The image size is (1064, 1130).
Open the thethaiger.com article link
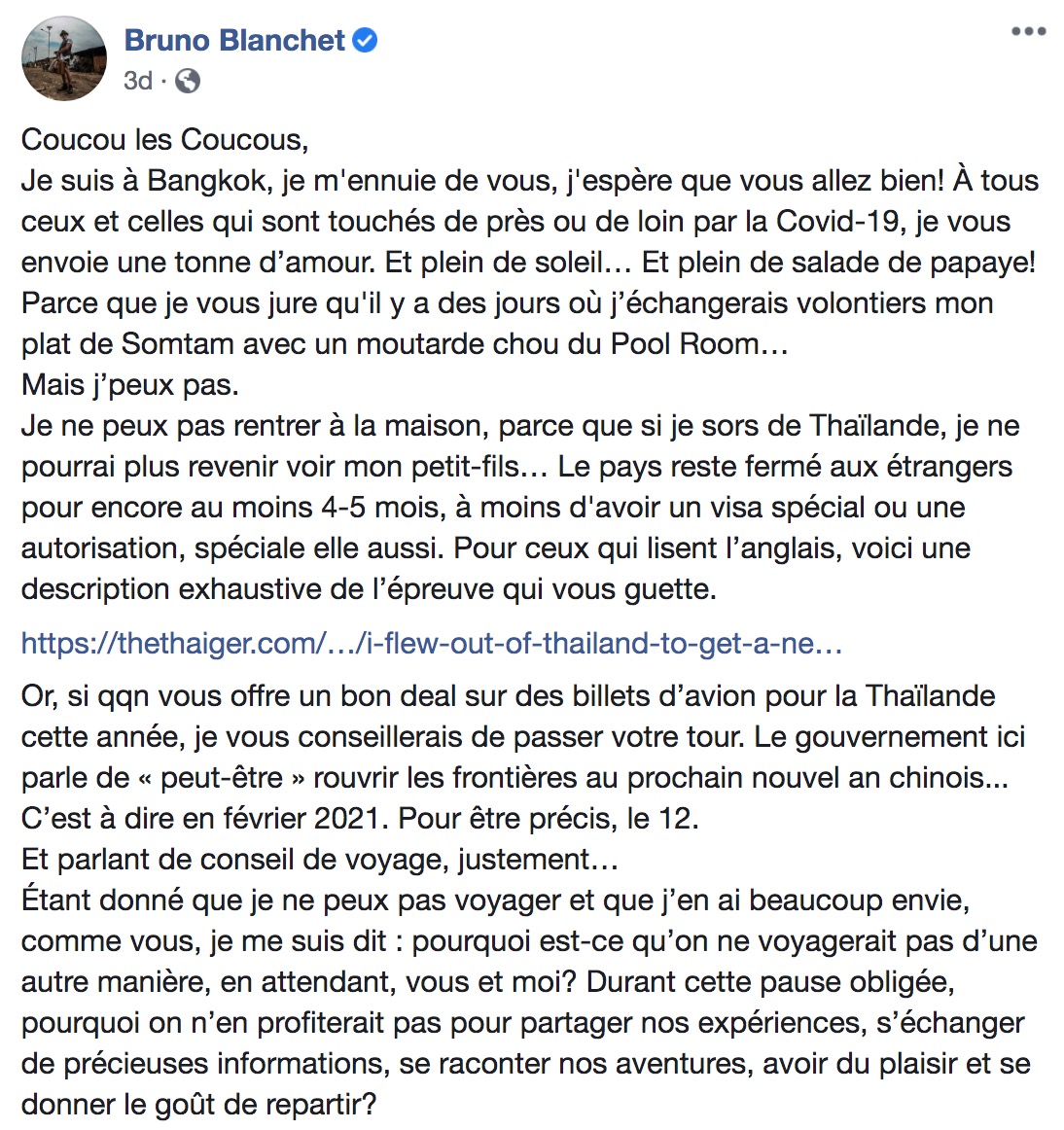click(x=431, y=642)
